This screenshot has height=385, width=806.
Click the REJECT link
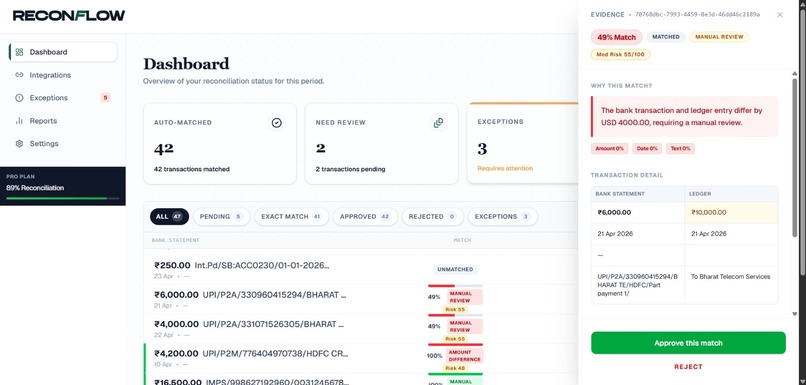coord(688,367)
